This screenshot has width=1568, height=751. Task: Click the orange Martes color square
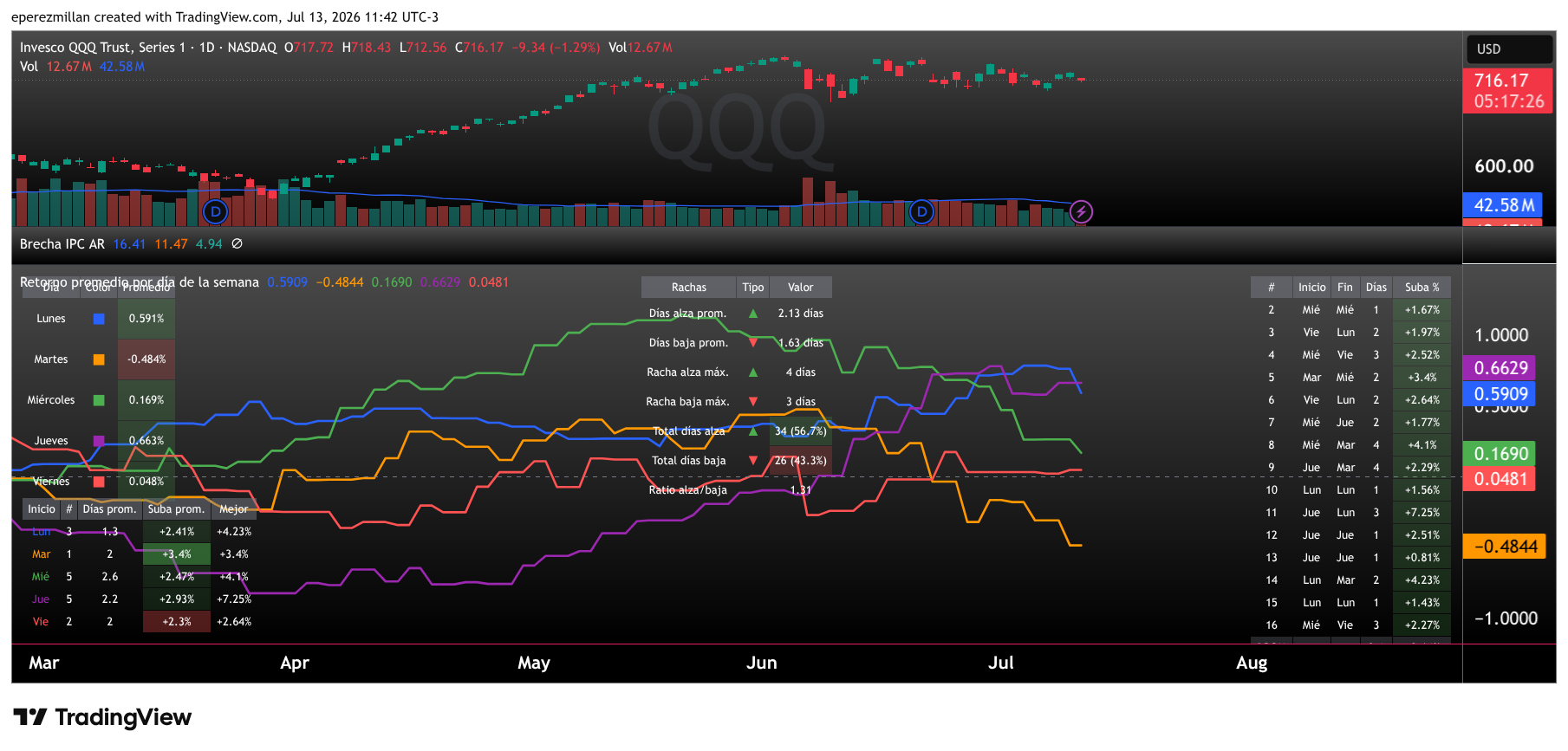point(99,359)
